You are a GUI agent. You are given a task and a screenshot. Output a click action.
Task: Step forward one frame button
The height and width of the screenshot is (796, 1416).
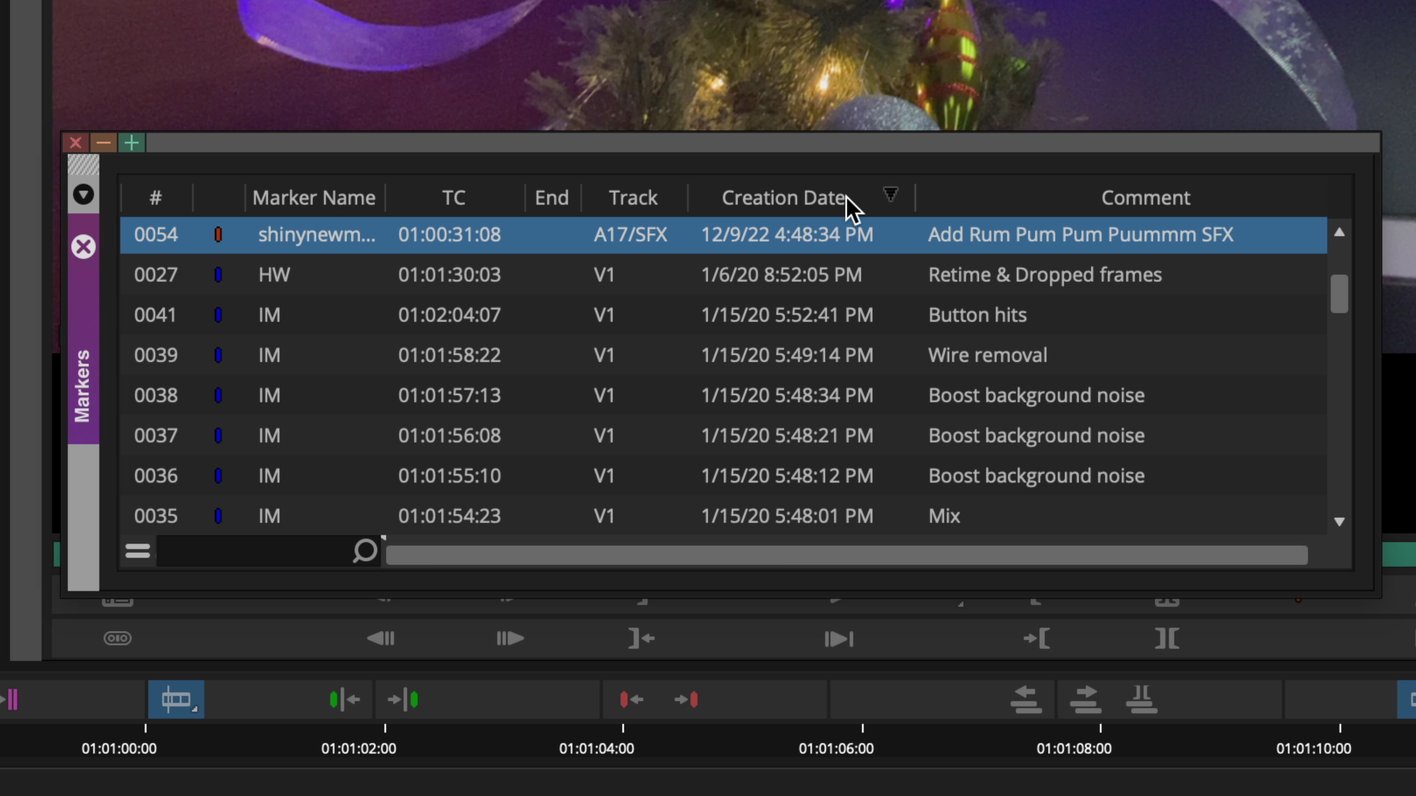pos(510,638)
